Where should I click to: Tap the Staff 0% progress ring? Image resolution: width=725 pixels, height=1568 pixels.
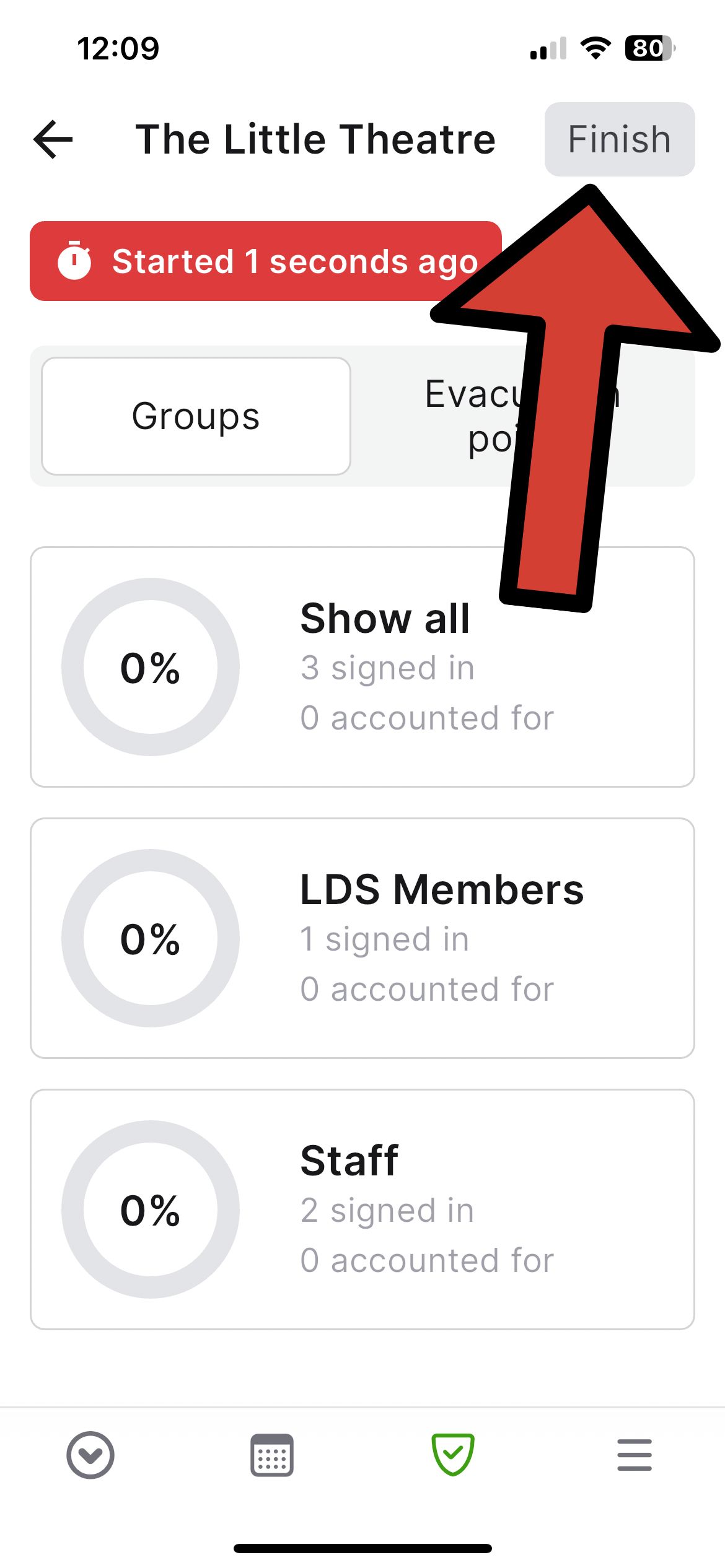point(151,1209)
